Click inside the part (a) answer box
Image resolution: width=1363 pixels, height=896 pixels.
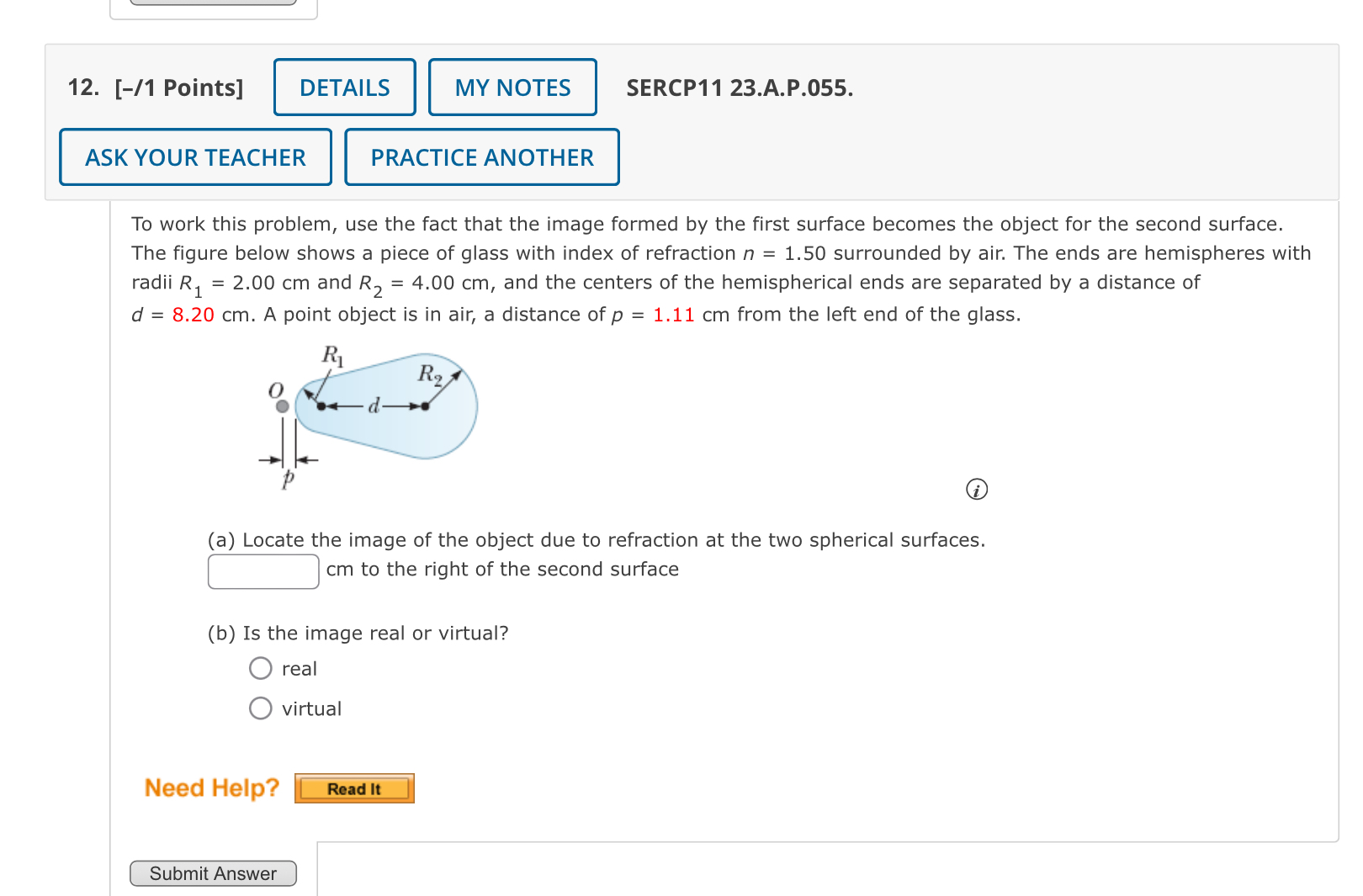click(x=262, y=570)
